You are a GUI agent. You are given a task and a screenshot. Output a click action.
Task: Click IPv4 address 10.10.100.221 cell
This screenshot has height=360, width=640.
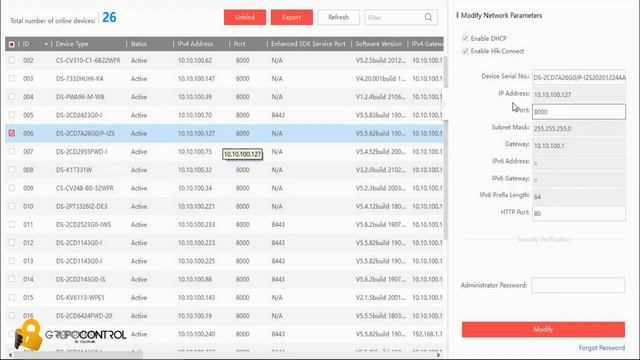point(196,207)
